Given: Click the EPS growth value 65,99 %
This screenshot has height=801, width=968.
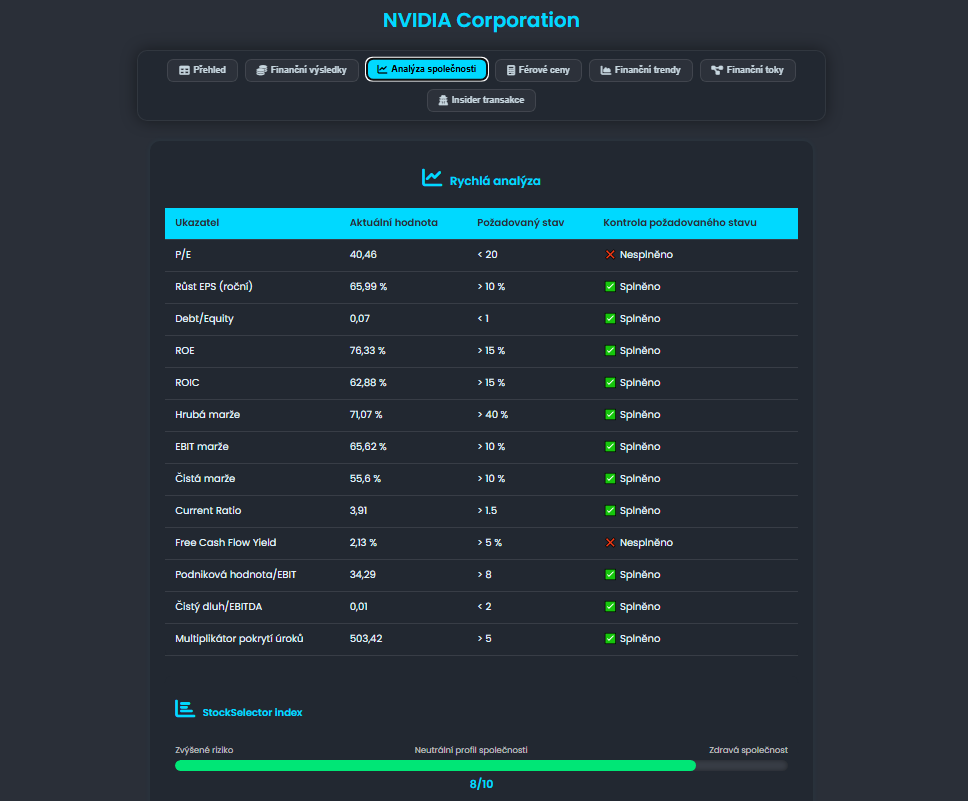Looking at the screenshot, I should [x=369, y=287].
